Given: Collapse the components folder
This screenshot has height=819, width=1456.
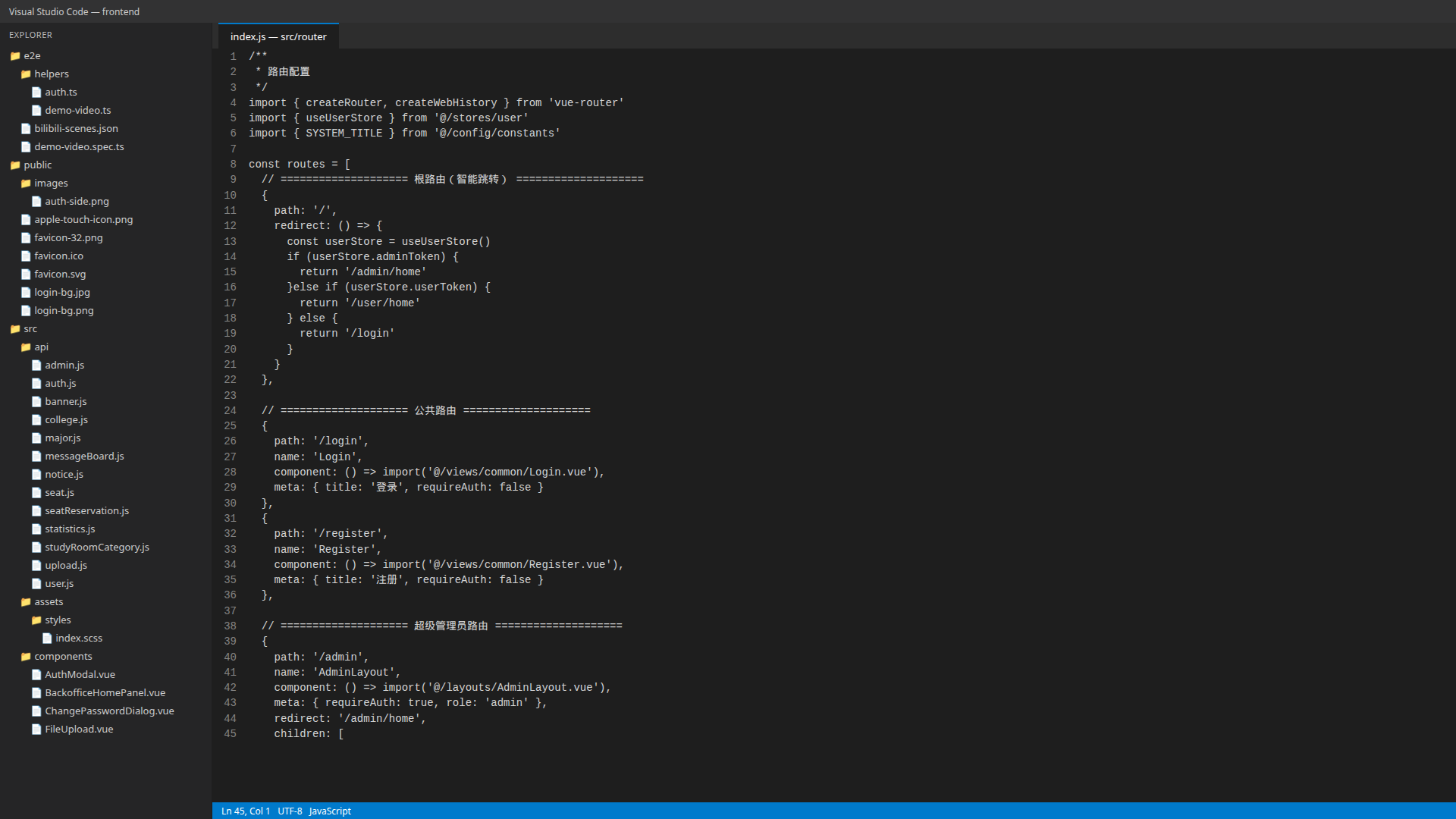Looking at the screenshot, I should (x=105, y=657).
